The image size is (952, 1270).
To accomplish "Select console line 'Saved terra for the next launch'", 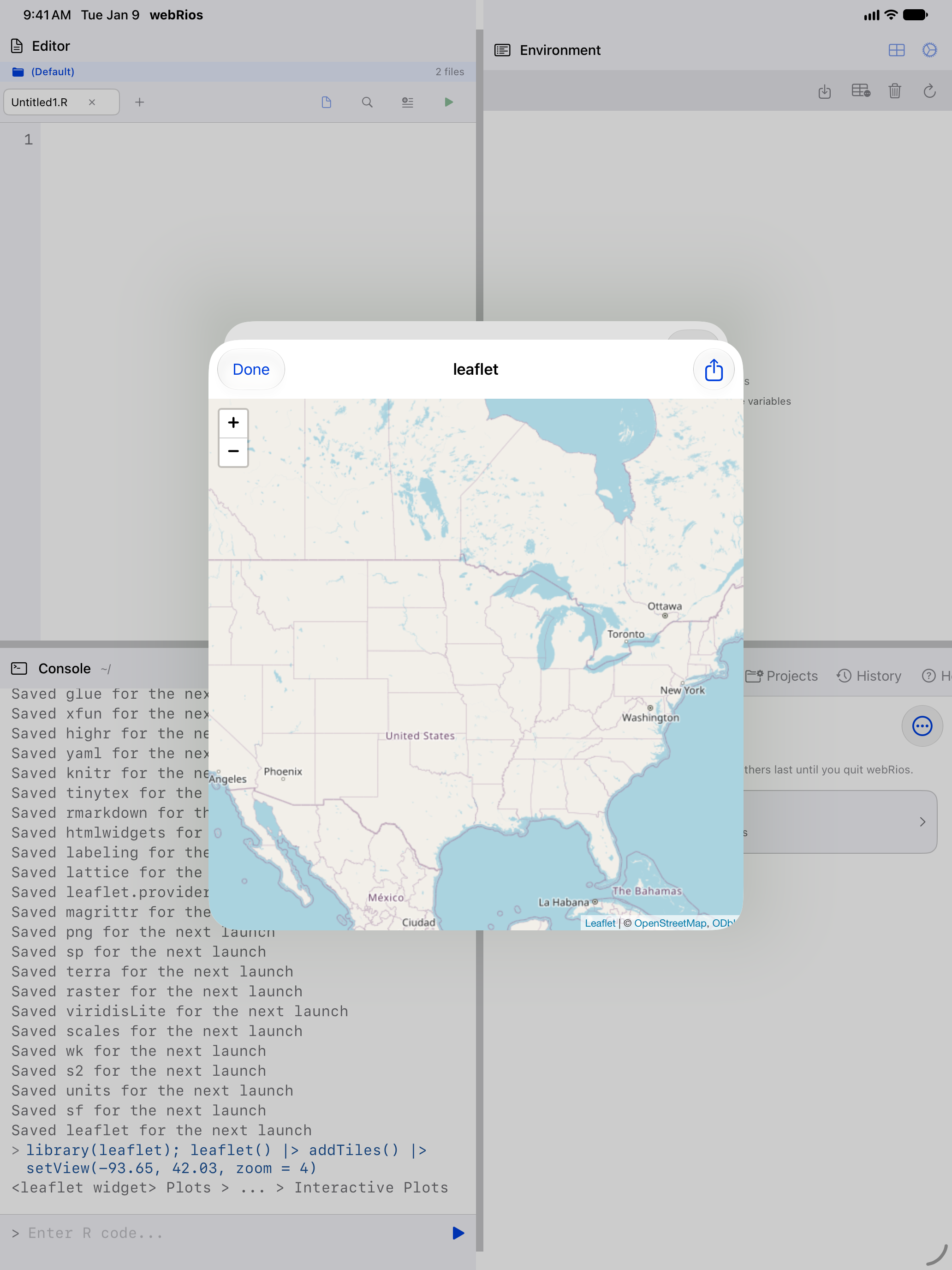I will tap(153, 971).
